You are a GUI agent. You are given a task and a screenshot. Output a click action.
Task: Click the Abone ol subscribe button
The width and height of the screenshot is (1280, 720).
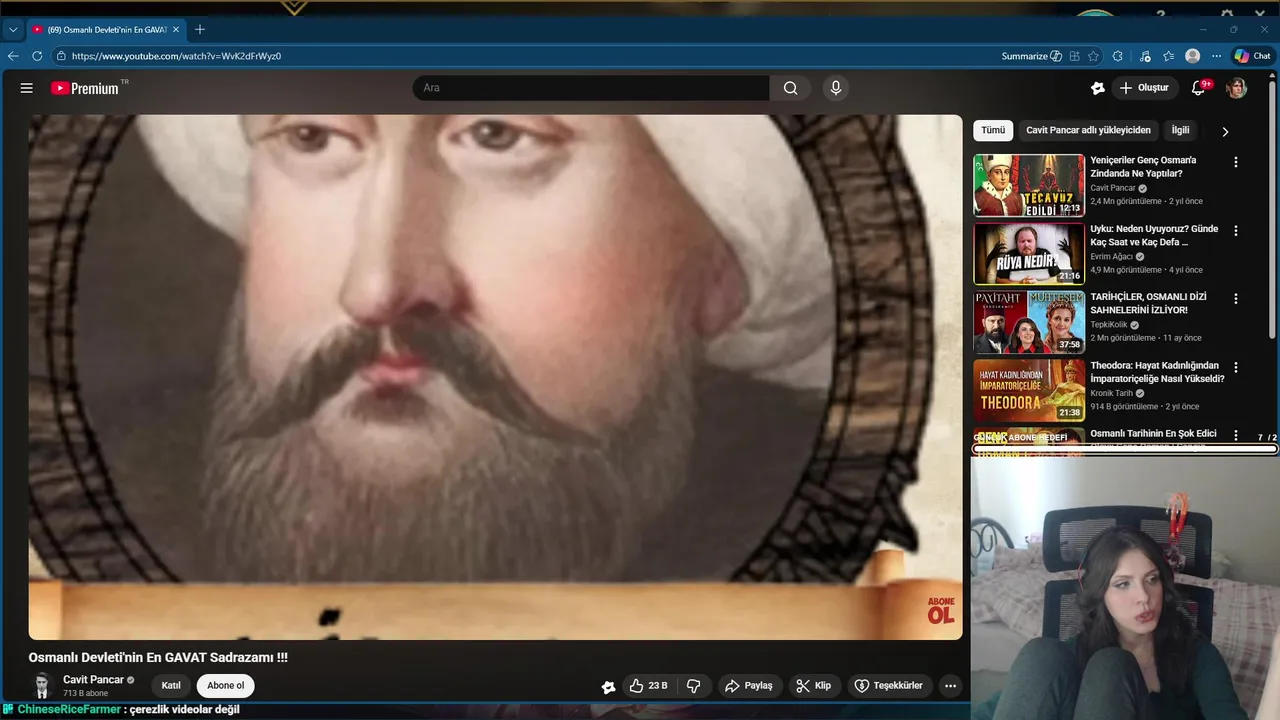[225, 686]
